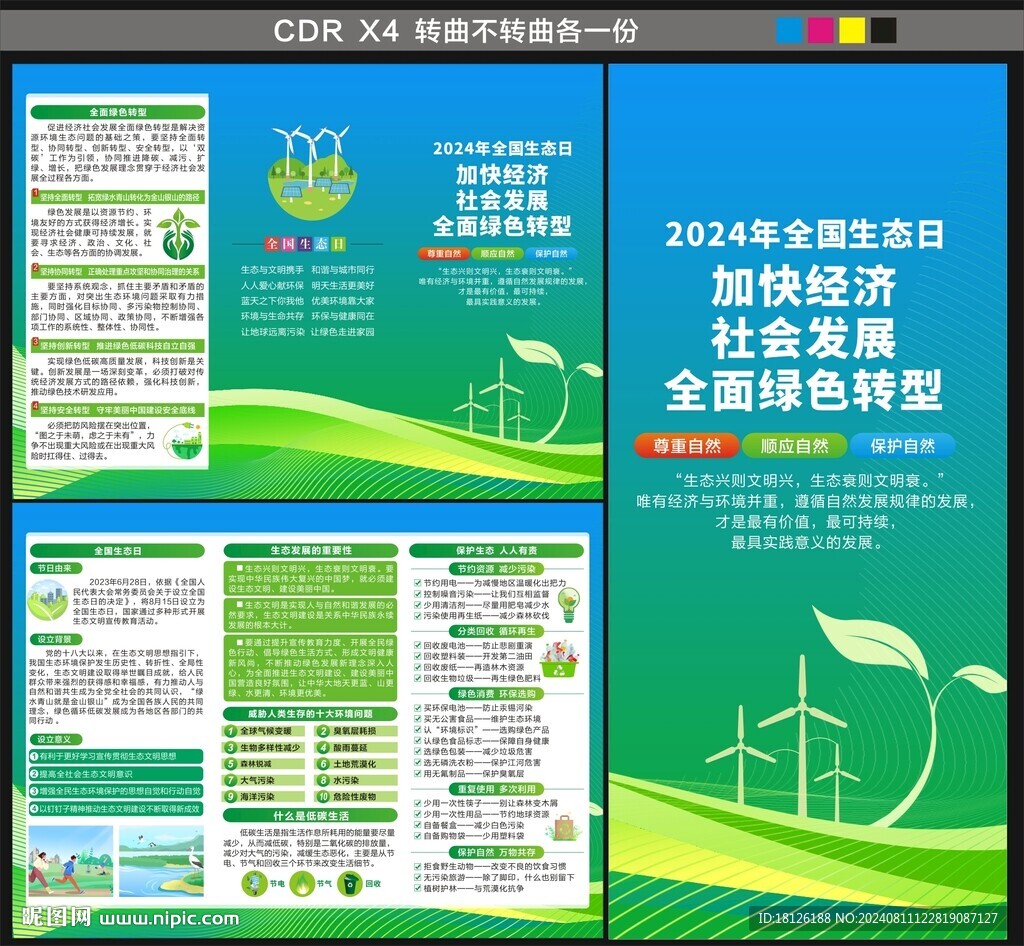The width and height of the screenshot is (1024, 946).
Task: Click the wind turbines and solar panels illustration
Action: click(312, 173)
